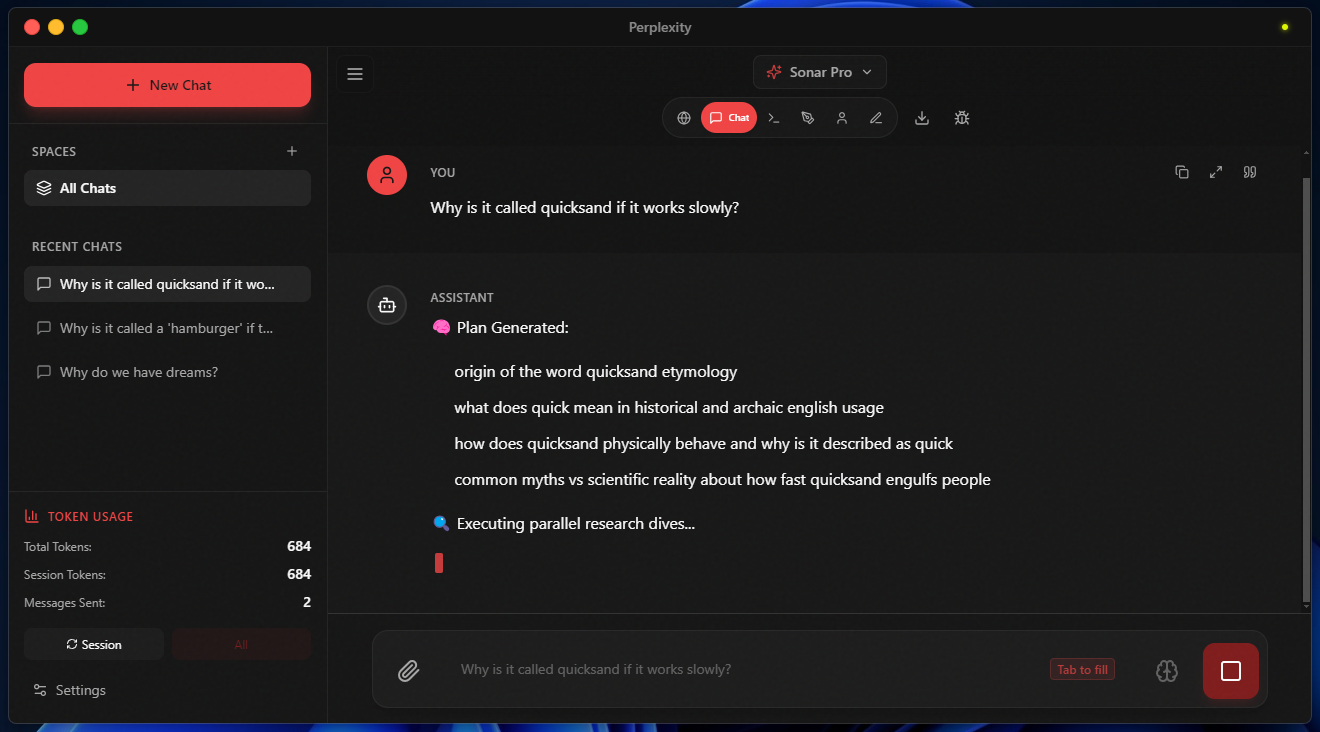
Task: Open Settings
Action: [69, 690]
